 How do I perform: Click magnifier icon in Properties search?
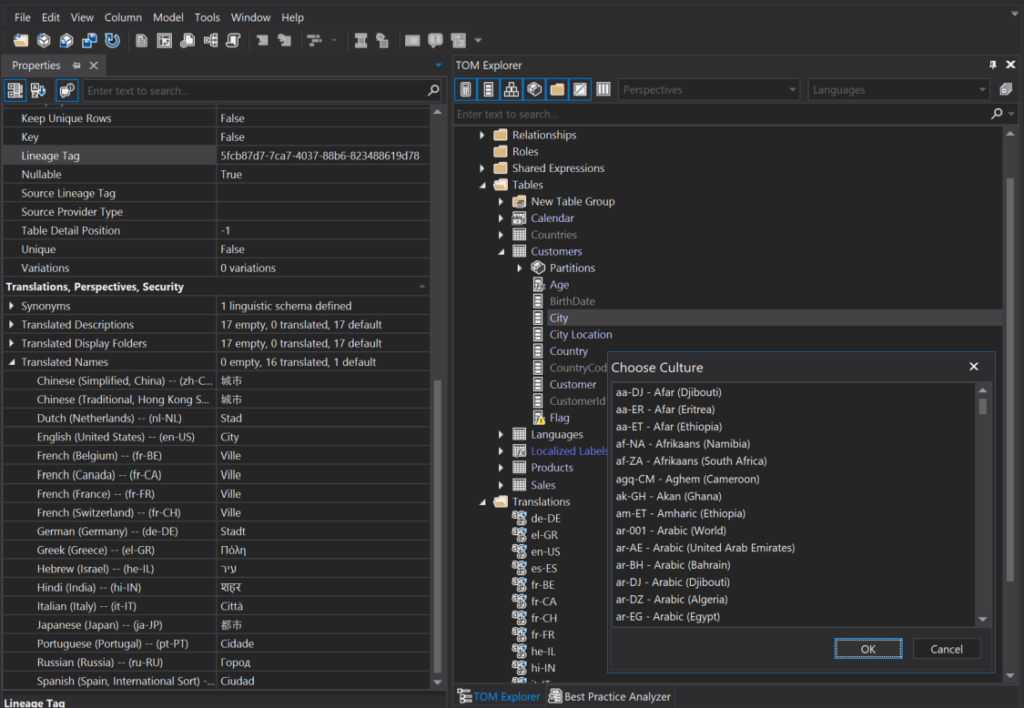coord(433,90)
